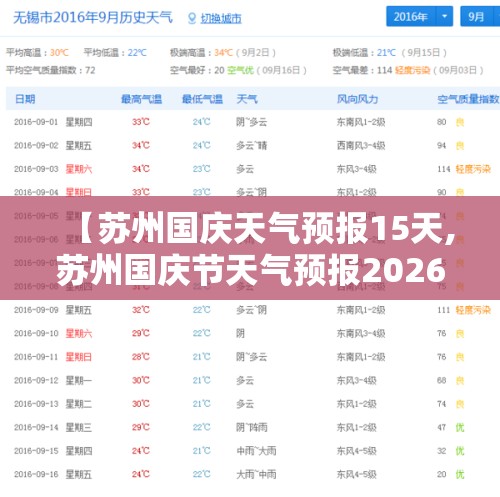
Task: Click 星期六 in the 2016-09-10 row
Action: 79,333
